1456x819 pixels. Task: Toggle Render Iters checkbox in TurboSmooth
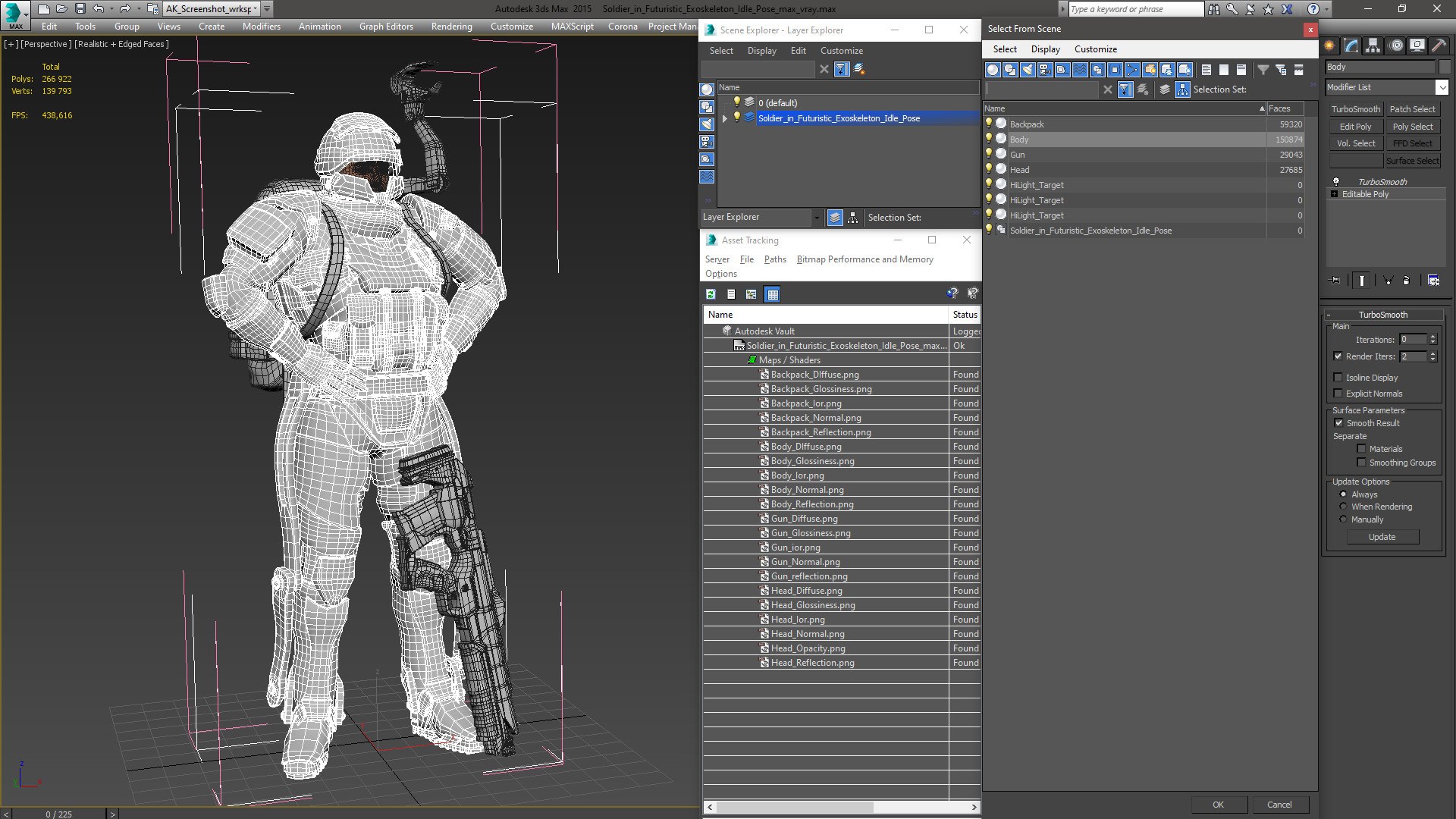[x=1338, y=356]
